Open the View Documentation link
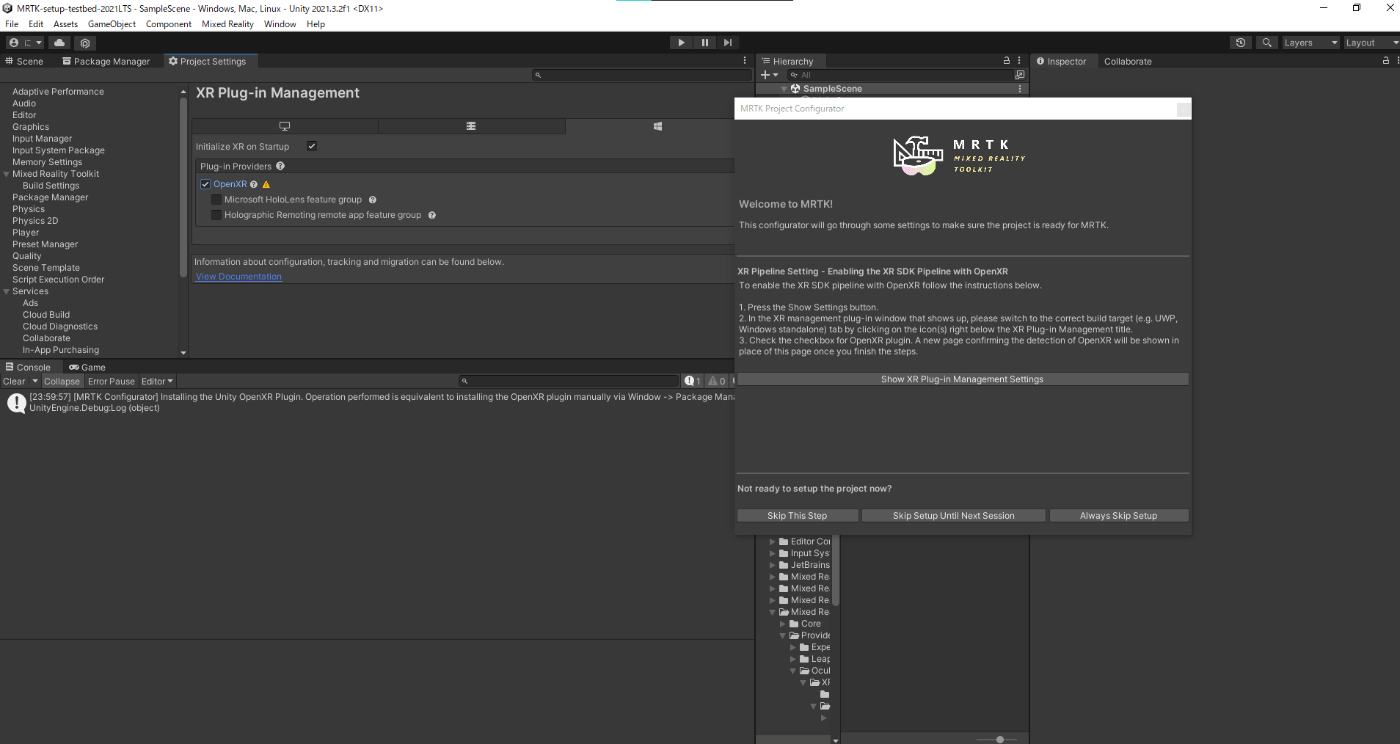This screenshot has height=744, width=1400. tap(238, 276)
